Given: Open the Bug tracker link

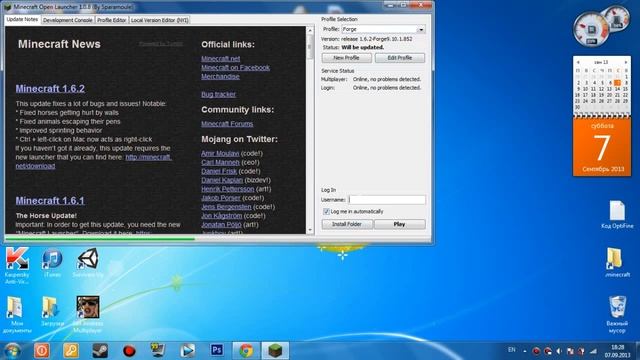Looking at the screenshot, I should point(218,94).
